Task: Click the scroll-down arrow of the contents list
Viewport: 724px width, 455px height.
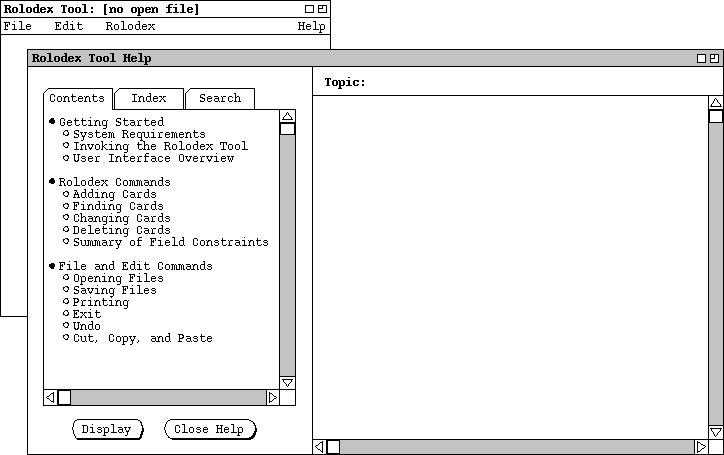Action: click(x=287, y=383)
